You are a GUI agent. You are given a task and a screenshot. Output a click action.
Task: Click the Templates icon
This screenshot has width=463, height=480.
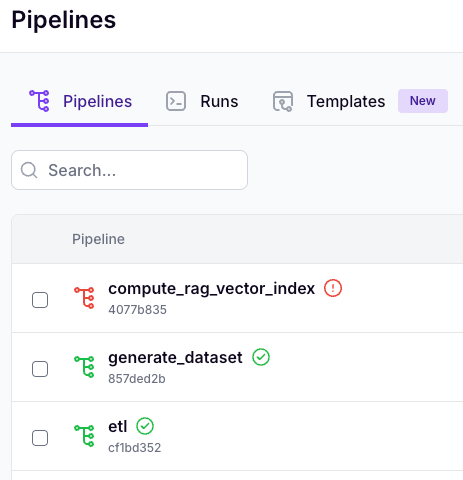283,101
